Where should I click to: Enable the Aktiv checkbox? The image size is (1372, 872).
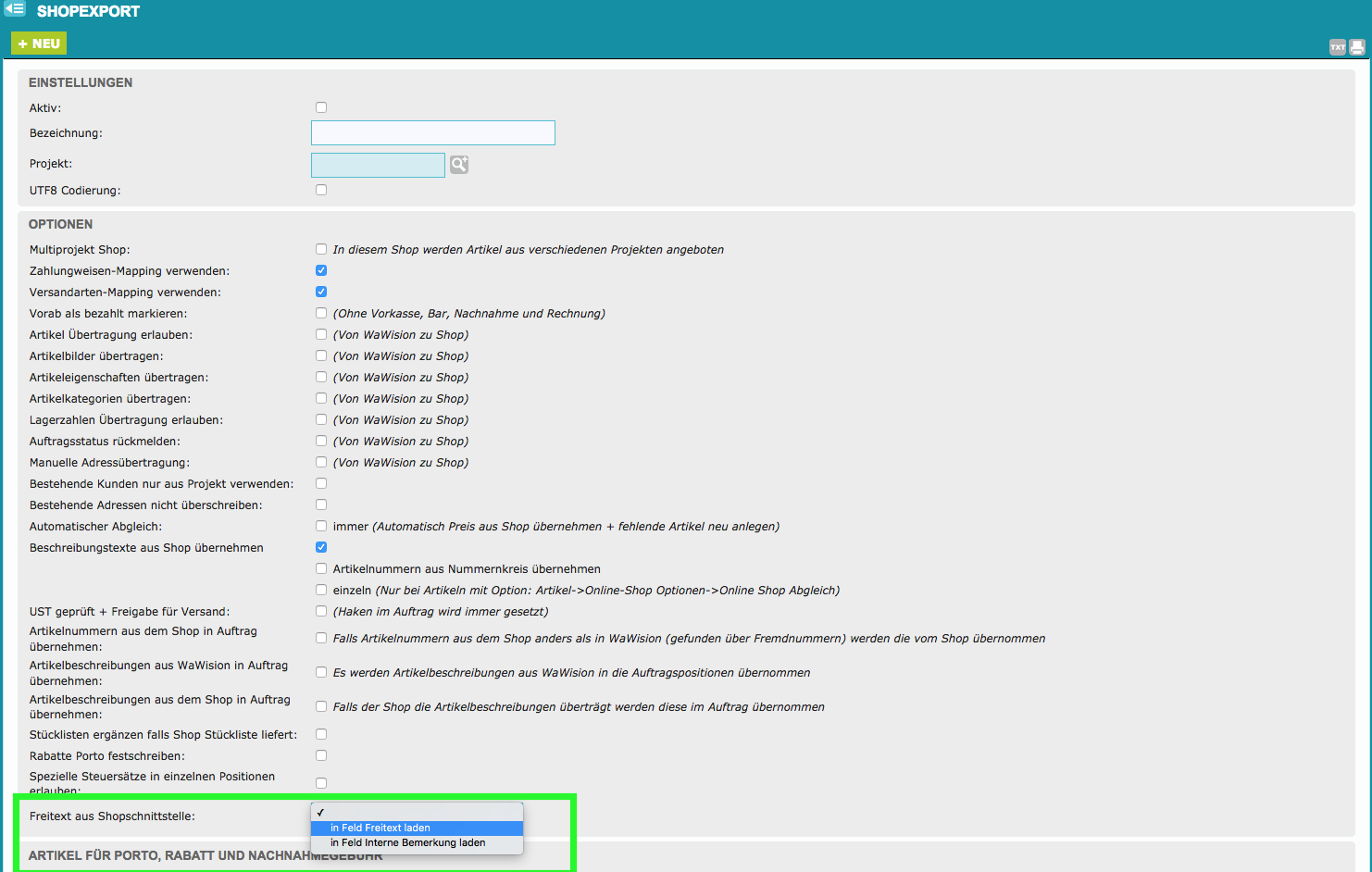[x=321, y=107]
